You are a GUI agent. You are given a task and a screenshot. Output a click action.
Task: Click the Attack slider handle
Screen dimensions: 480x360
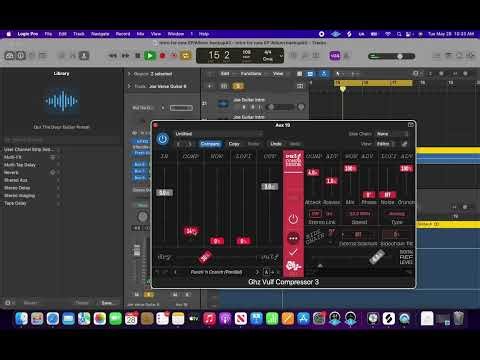313,172
